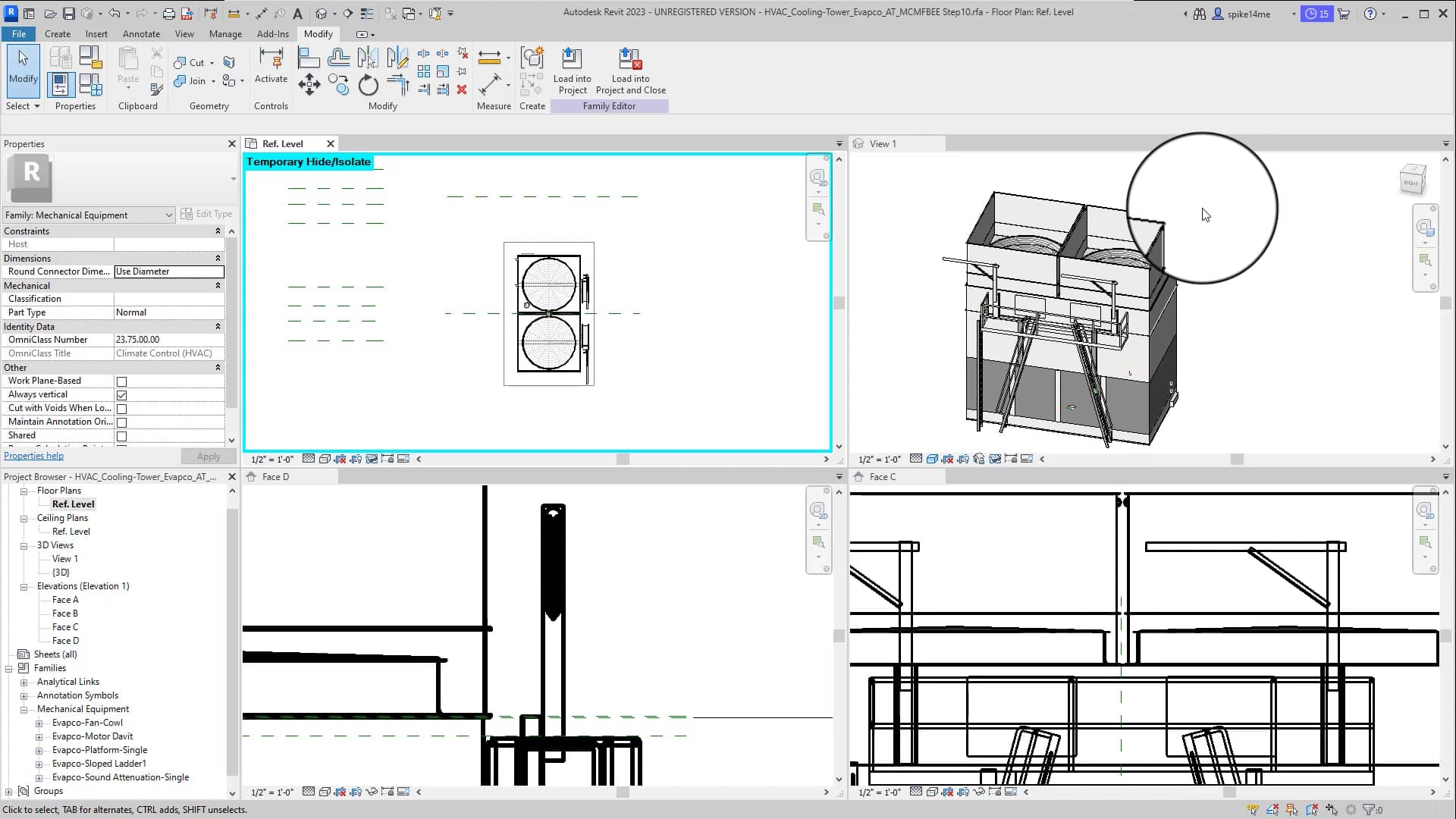Image resolution: width=1456 pixels, height=819 pixels.
Task: Click the view scale 1/2" = 1'-0" in View 1
Action: (879, 460)
